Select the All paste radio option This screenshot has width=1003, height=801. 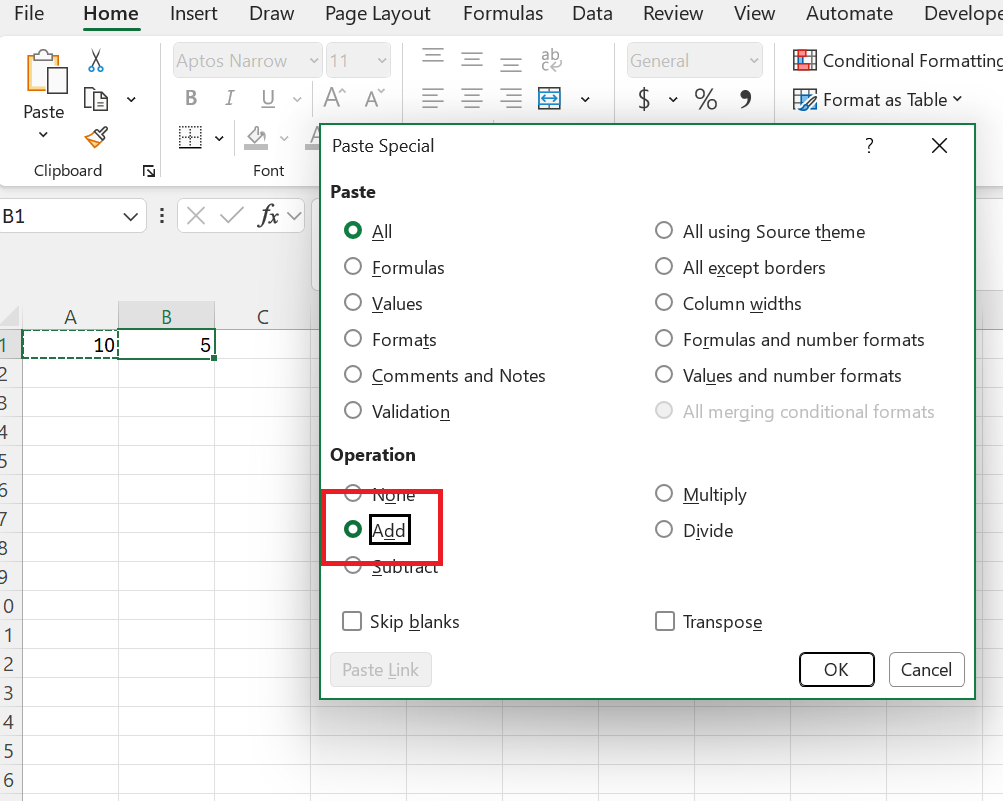tap(352, 230)
